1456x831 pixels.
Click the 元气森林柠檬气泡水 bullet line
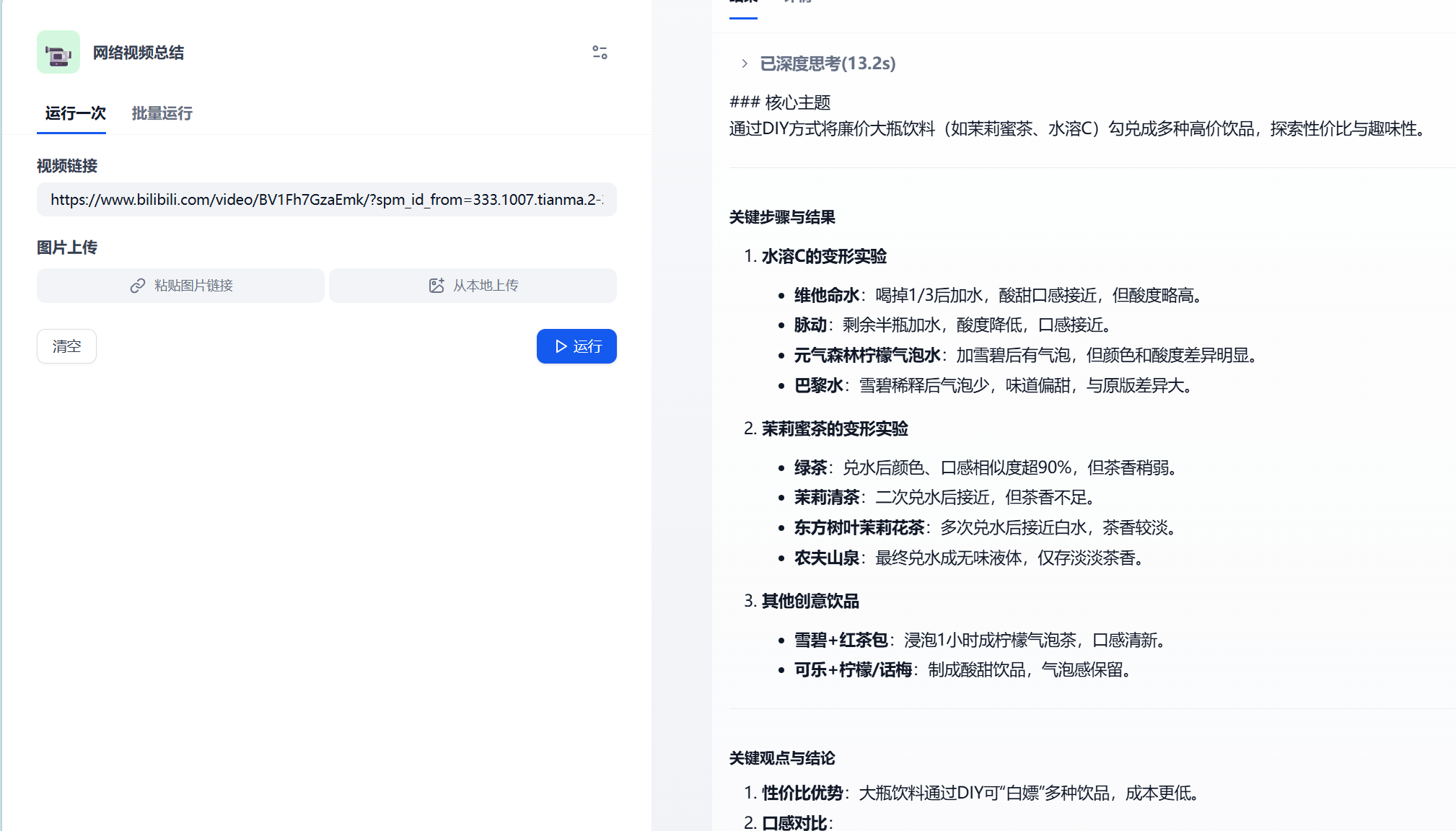click(1028, 356)
